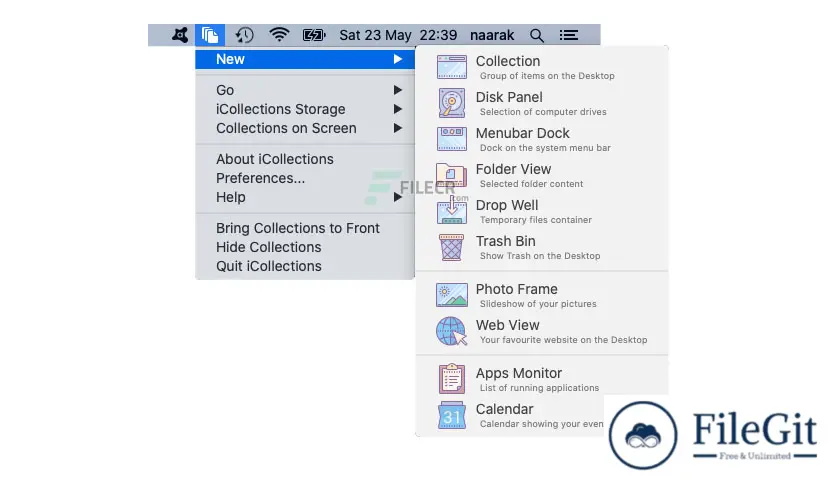Expand the Go submenu arrow
The image size is (836, 484).
[x=398, y=90]
